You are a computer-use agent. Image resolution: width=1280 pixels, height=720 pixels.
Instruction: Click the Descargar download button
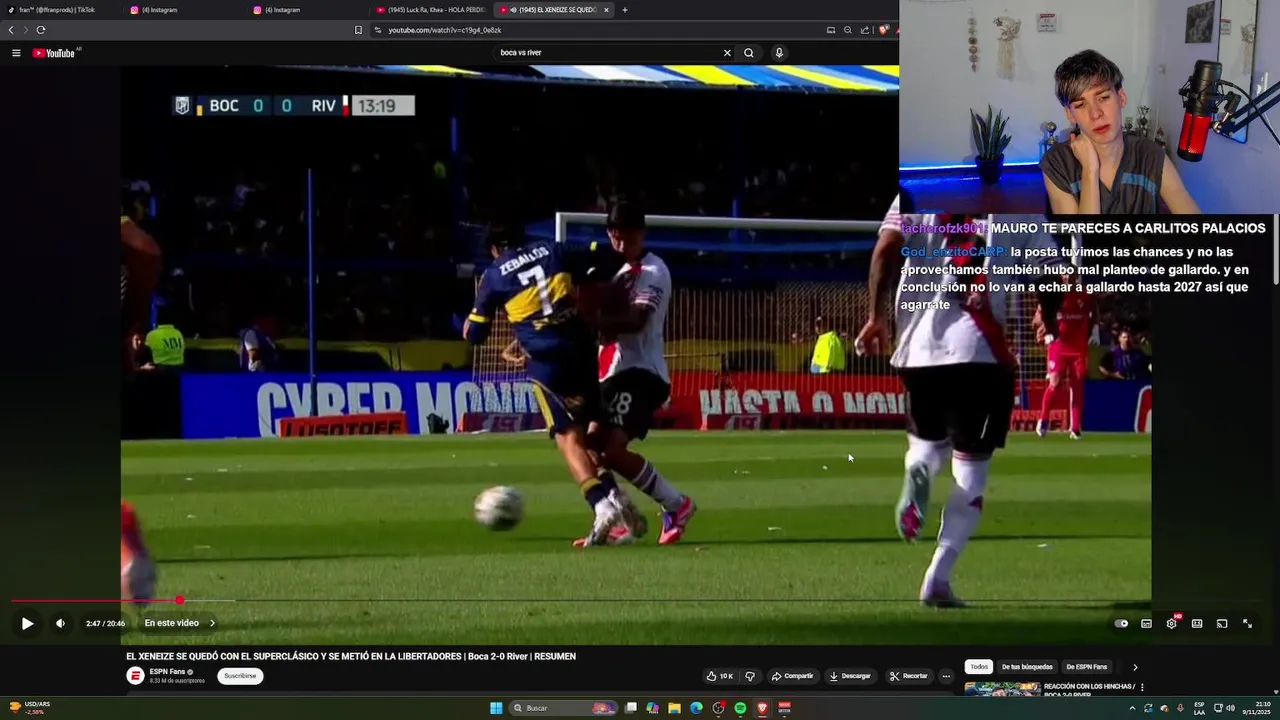(850, 676)
